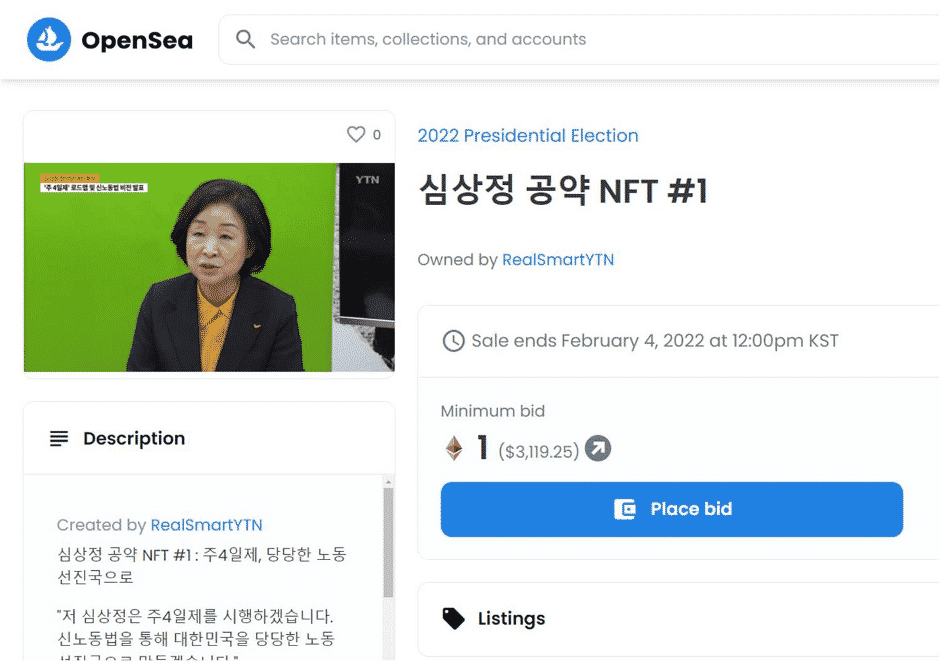This screenshot has width=941, height=662.
Task: Click the wallet icon in Place bid
Action: [625, 509]
